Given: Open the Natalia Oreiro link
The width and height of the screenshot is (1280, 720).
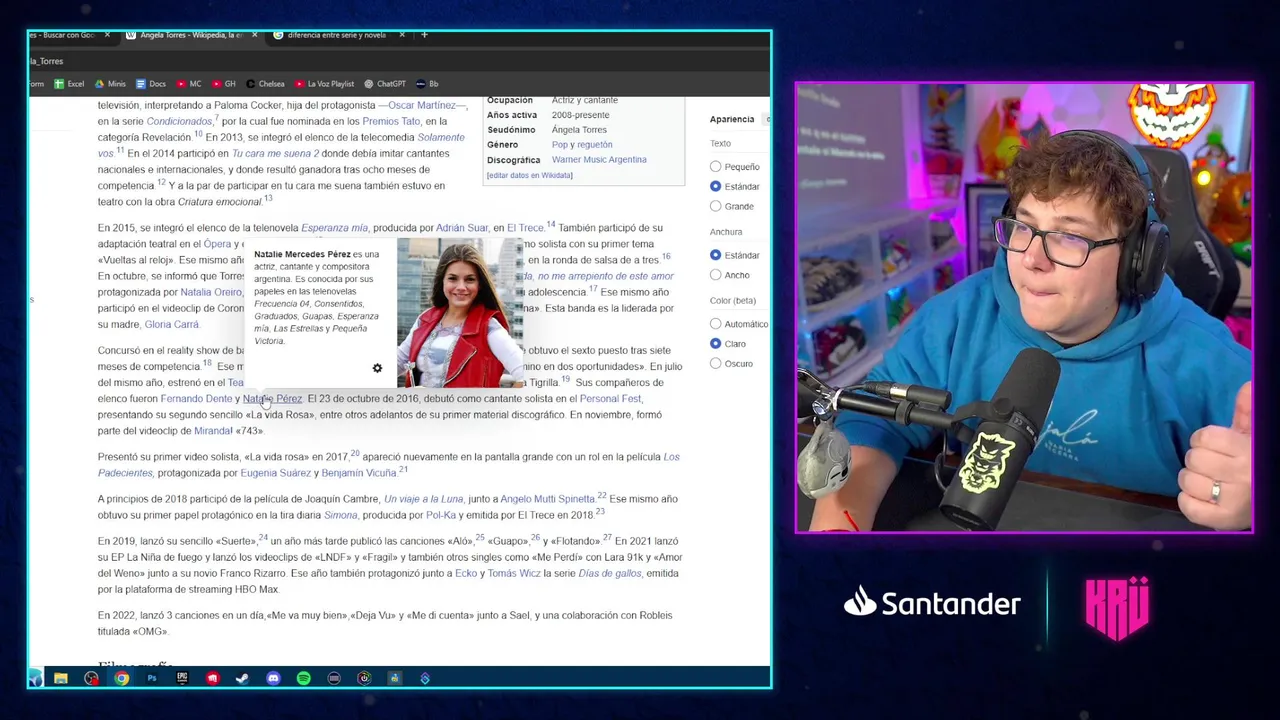Looking at the screenshot, I should point(211,293).
